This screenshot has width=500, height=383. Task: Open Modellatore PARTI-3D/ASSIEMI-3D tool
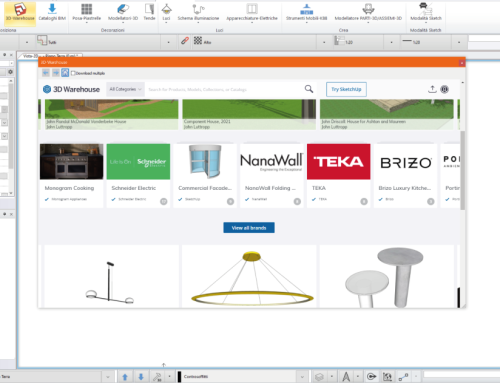pos(368,12)
